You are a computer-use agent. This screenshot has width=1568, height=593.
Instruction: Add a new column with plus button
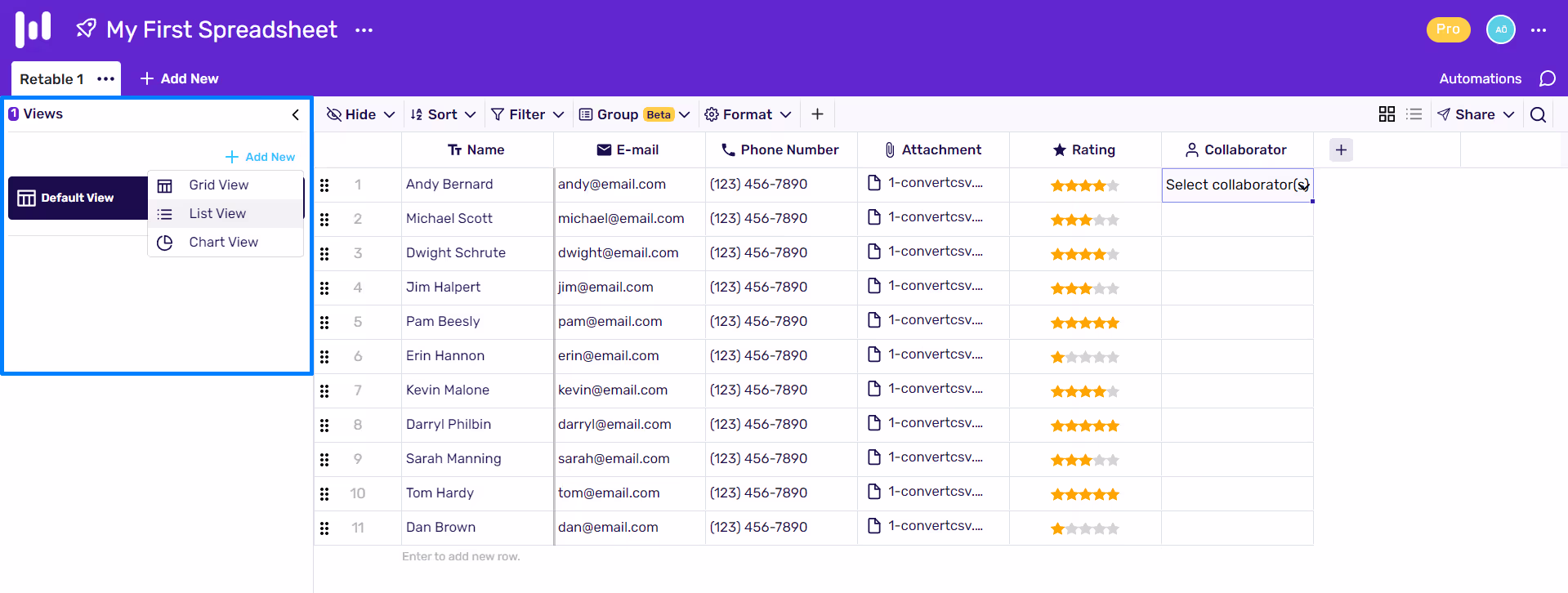pyautogui.click(x=1341, y=149)
